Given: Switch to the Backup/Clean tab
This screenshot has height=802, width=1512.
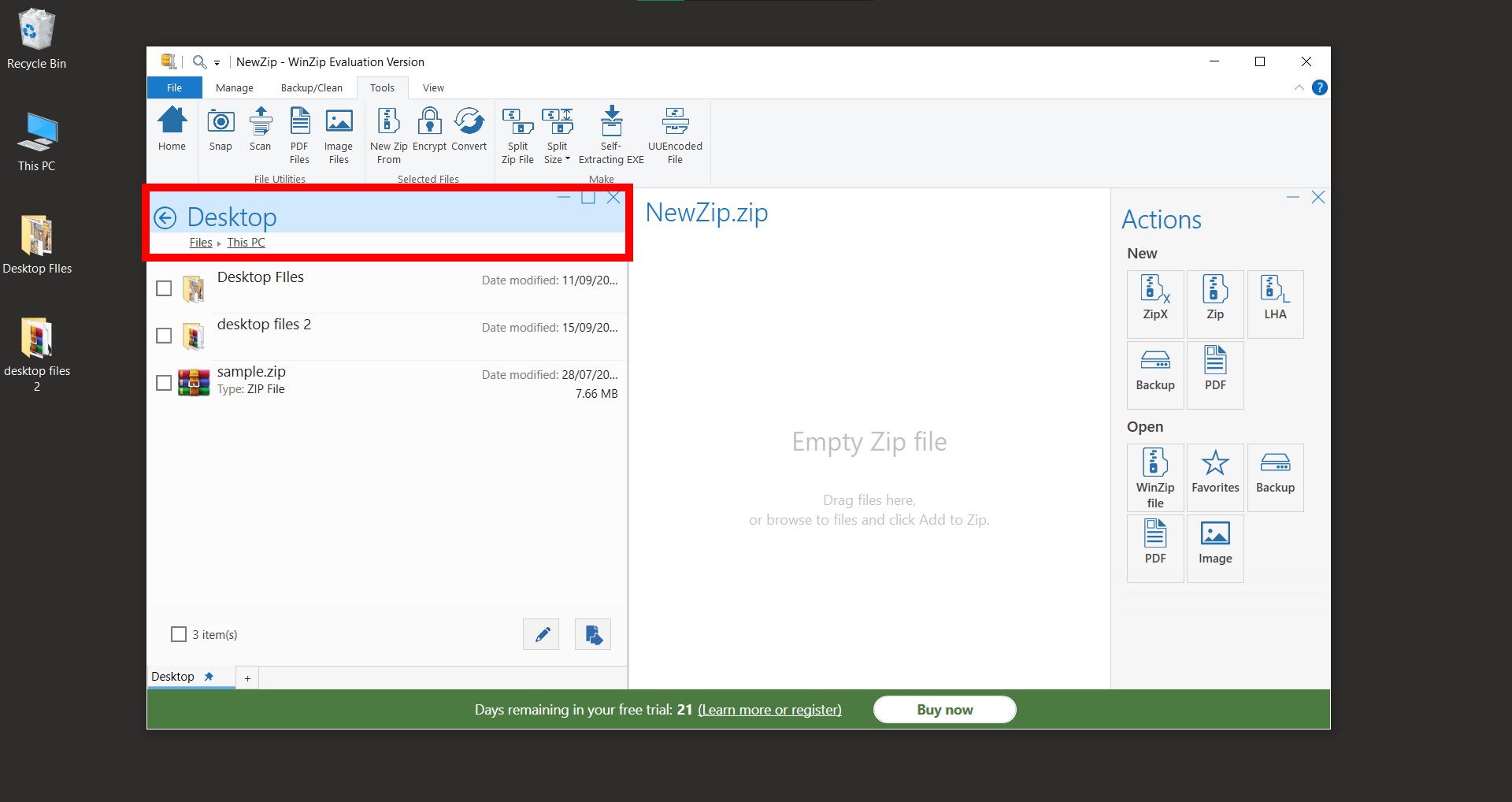Looking at the screenshot, I should (x=311, y=87).
